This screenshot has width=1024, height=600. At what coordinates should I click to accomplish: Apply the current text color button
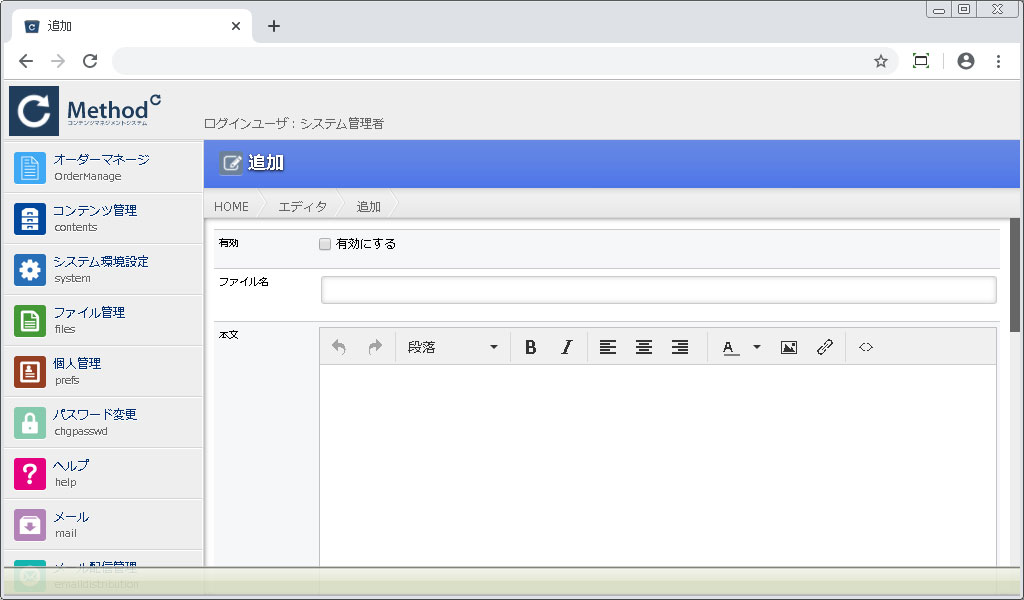coord(730,347)
